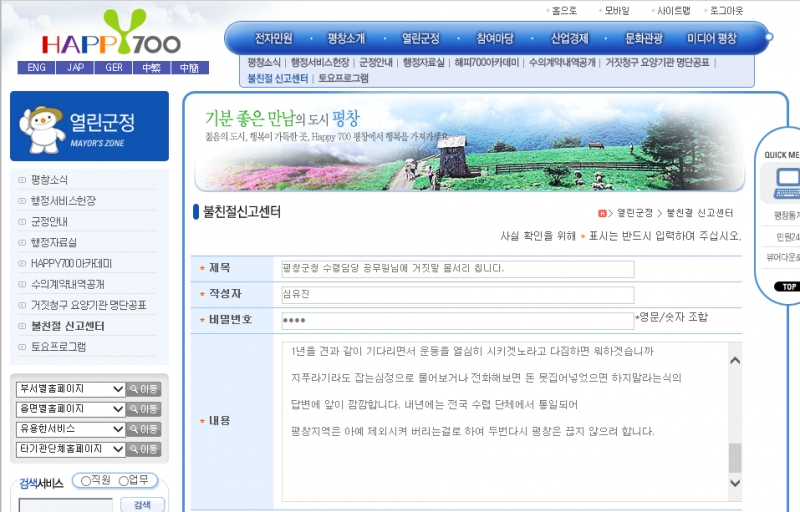Click the snowman mascot icon

(x=42, y=126)
